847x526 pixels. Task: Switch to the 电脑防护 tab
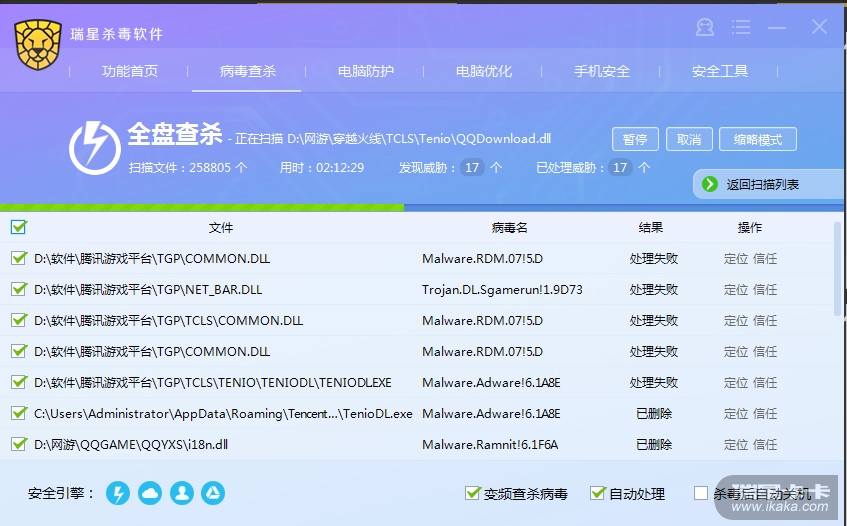[366, 71]
